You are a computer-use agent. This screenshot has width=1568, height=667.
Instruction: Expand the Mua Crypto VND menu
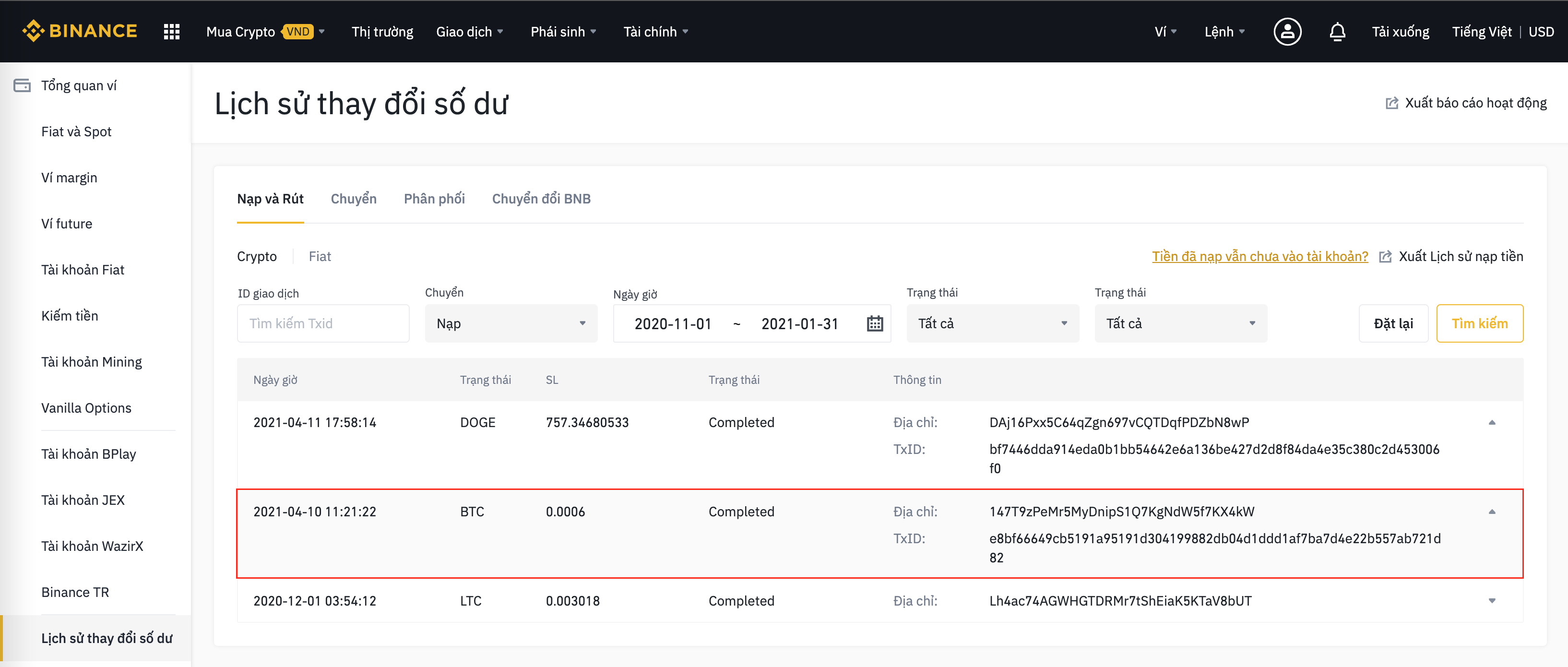(x=265, y=32)
